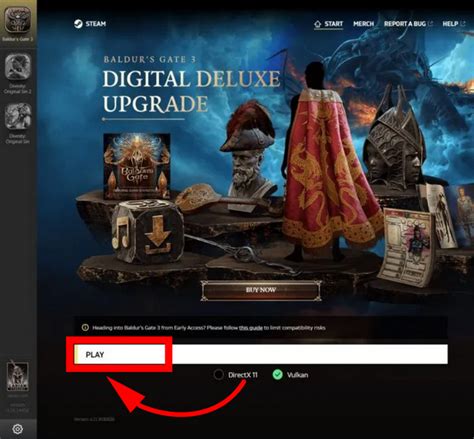Select the Vulkan radio option

pyautogui.click(x=290, y=375)
